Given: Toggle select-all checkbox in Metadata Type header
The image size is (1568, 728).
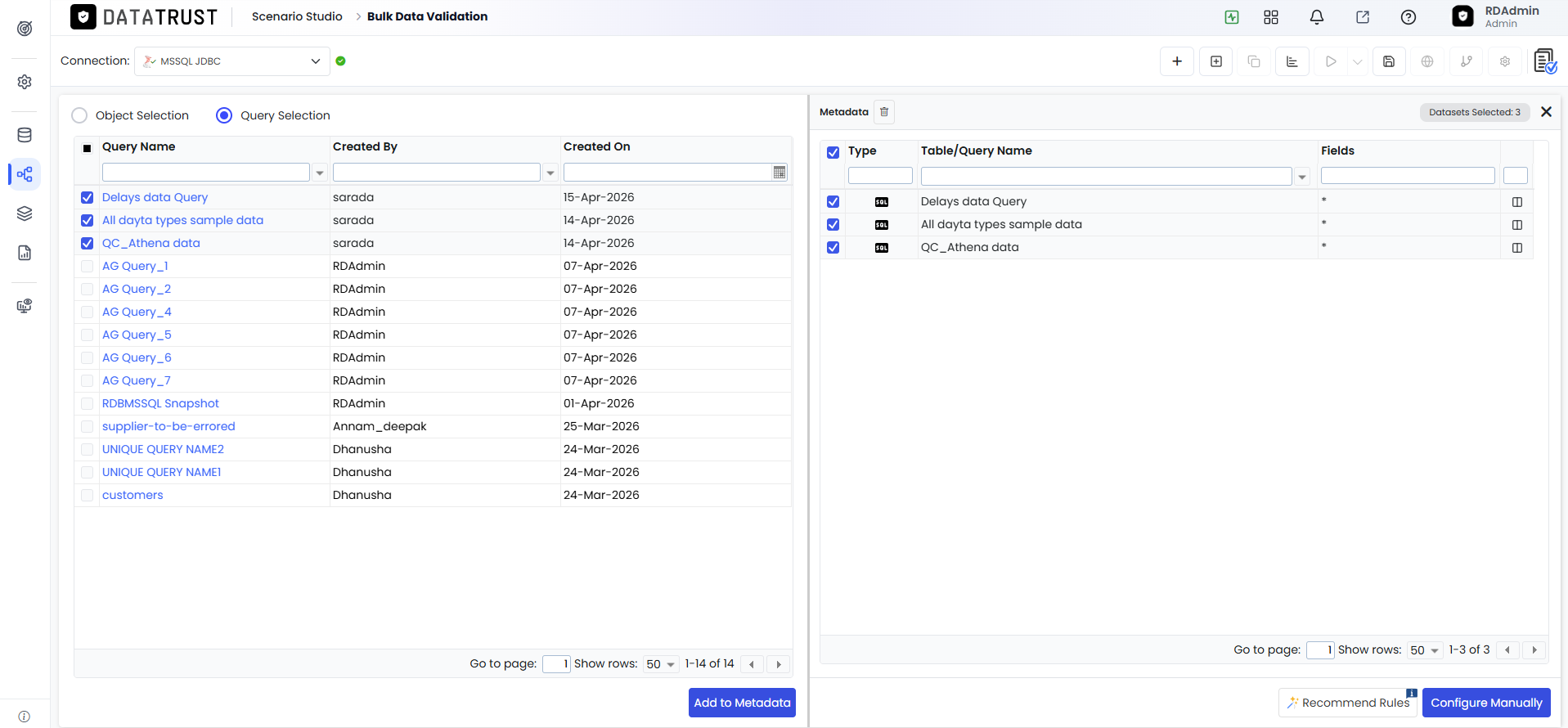Looking at the screenshot, I should (833, 152).
